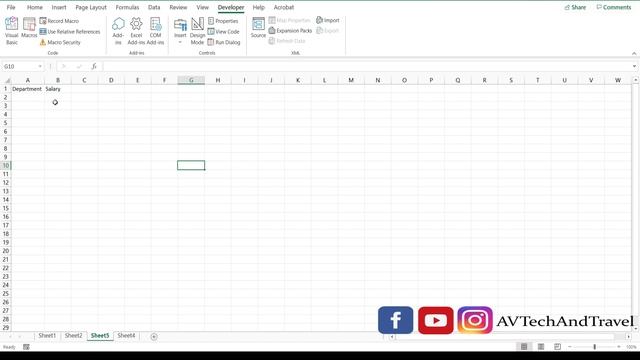640x360 pixels.
Task: Switch to the Insert ribbon tab
Action: tap(59, 7)
